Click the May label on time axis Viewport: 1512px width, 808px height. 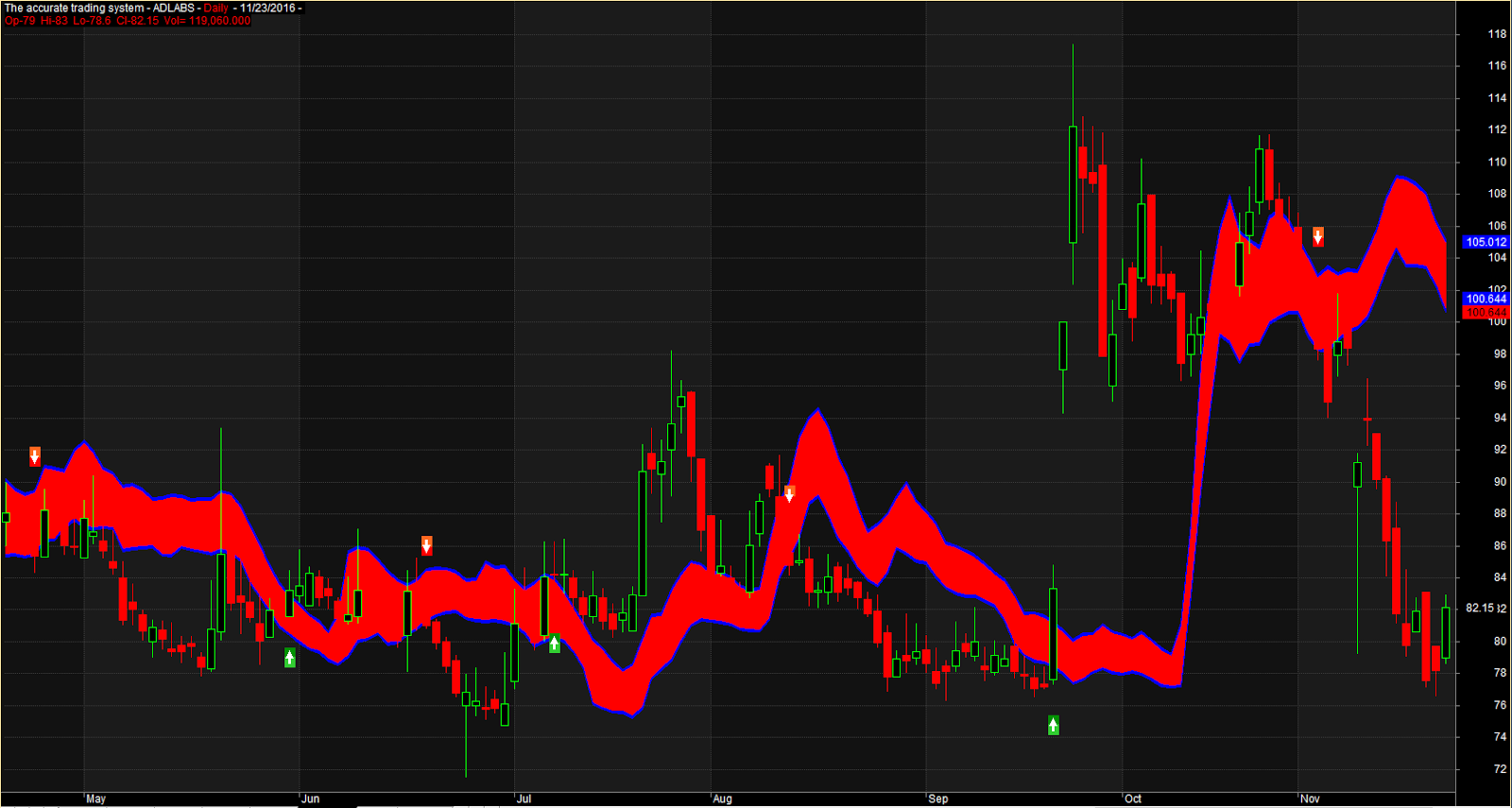(96, 799)
